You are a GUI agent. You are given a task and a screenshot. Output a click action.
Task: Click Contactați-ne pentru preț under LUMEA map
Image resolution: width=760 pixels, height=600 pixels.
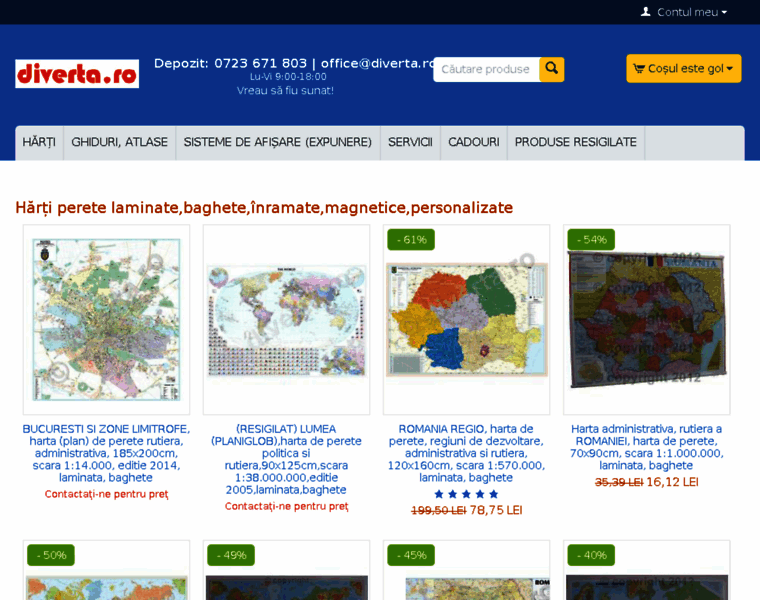coord(286,506)
